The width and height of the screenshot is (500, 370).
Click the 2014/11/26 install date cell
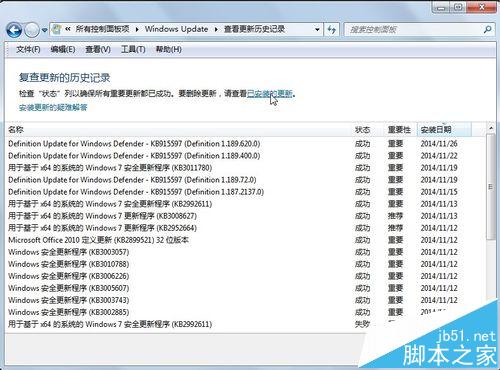[x=439, y=144]
